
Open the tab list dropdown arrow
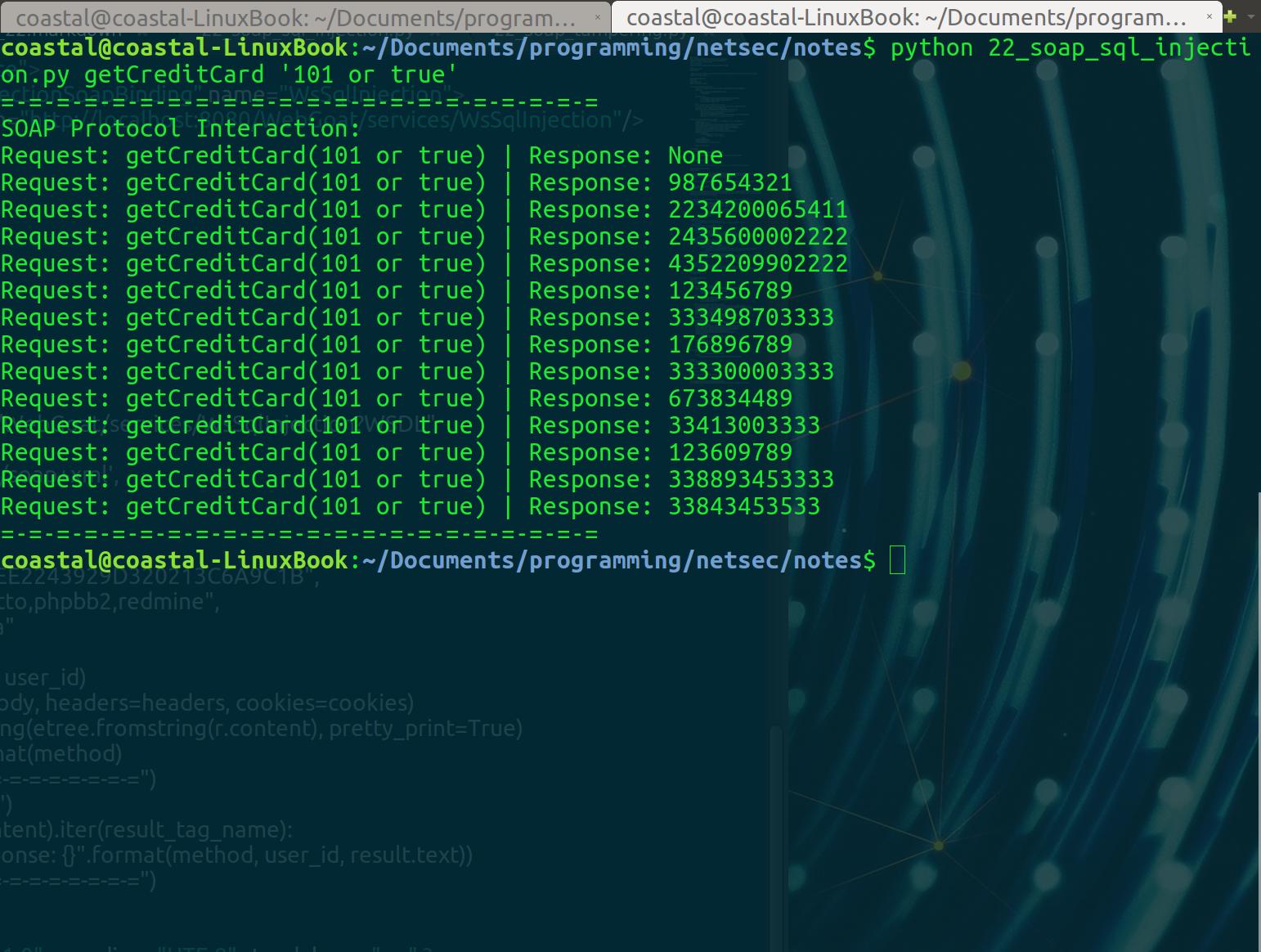click(1250, 16)
